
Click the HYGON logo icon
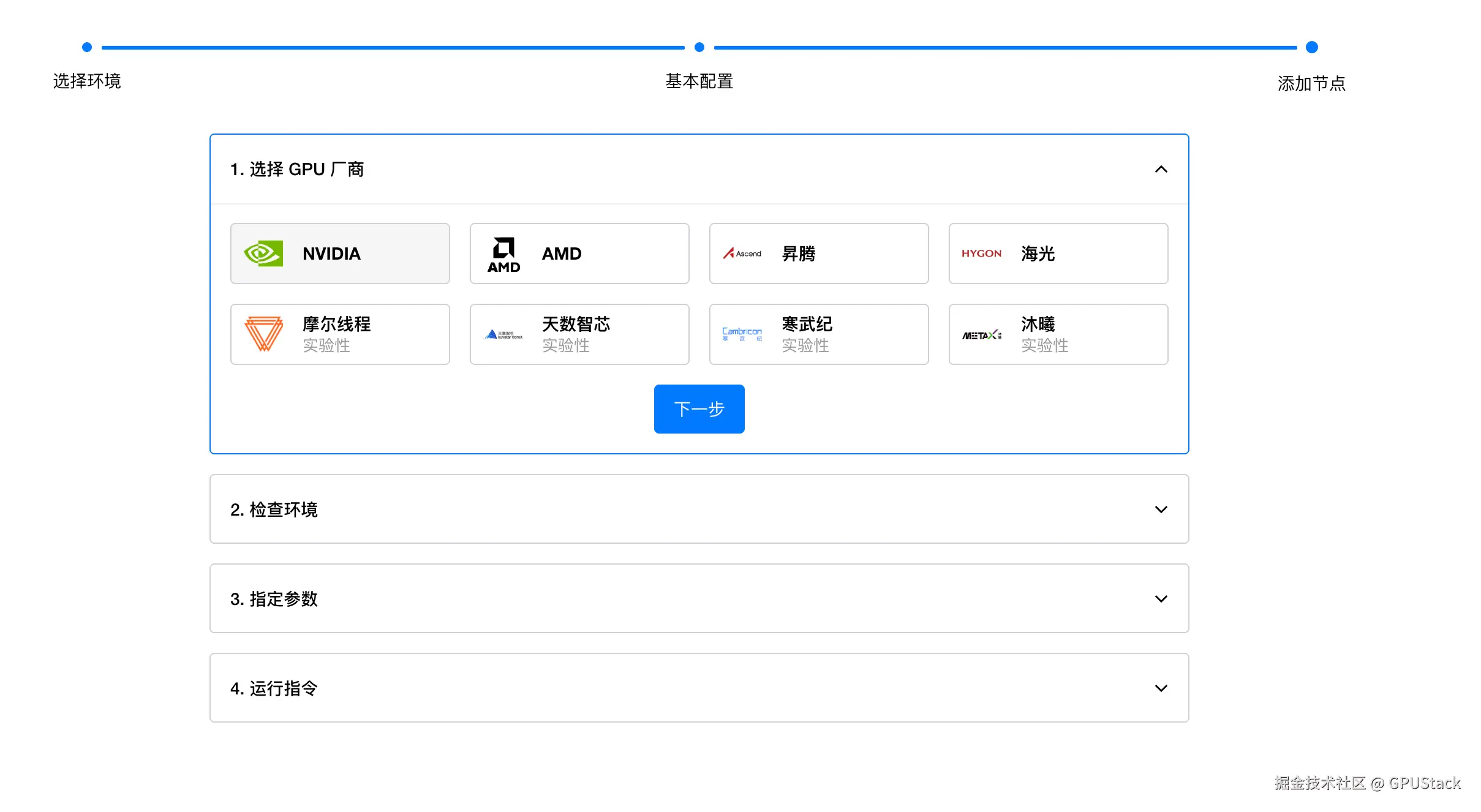(981, 254)
